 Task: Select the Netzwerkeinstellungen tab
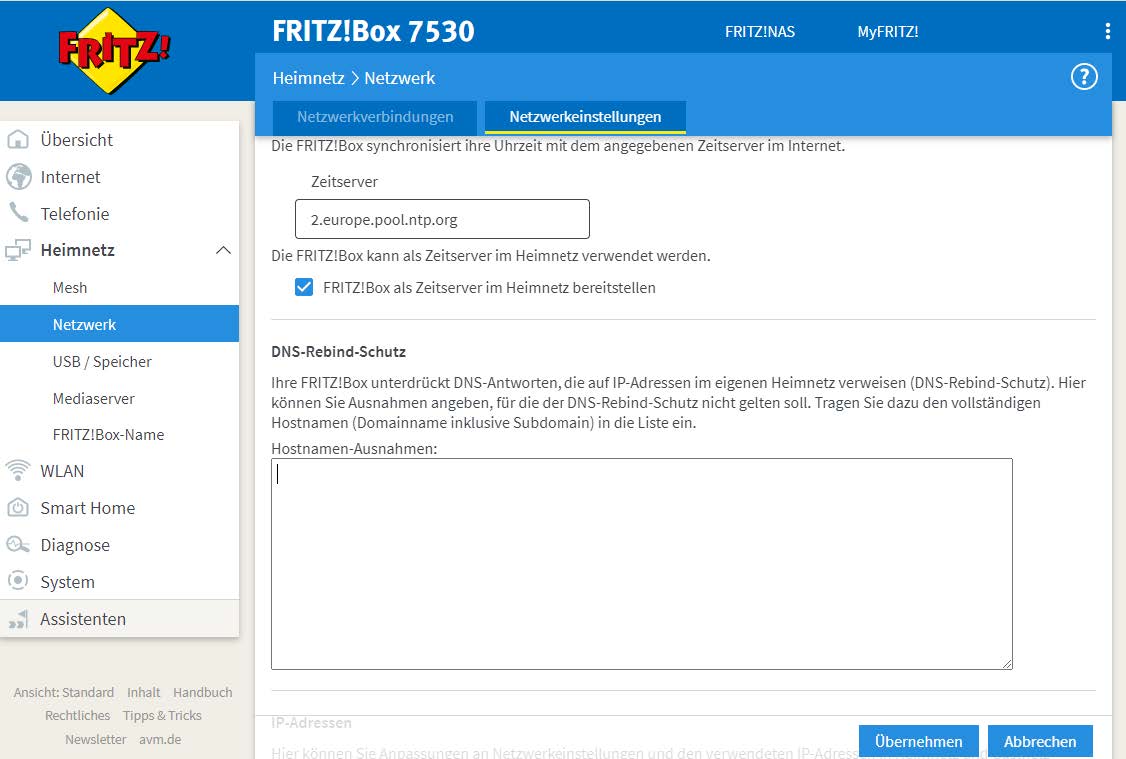[585, 117]
